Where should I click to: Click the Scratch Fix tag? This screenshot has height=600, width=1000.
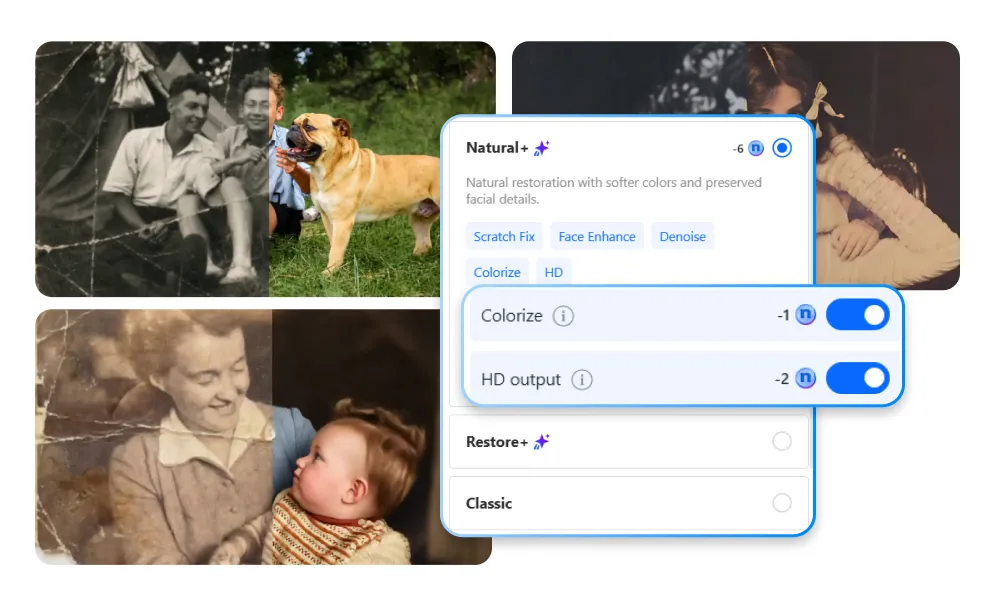coord(504,237)
